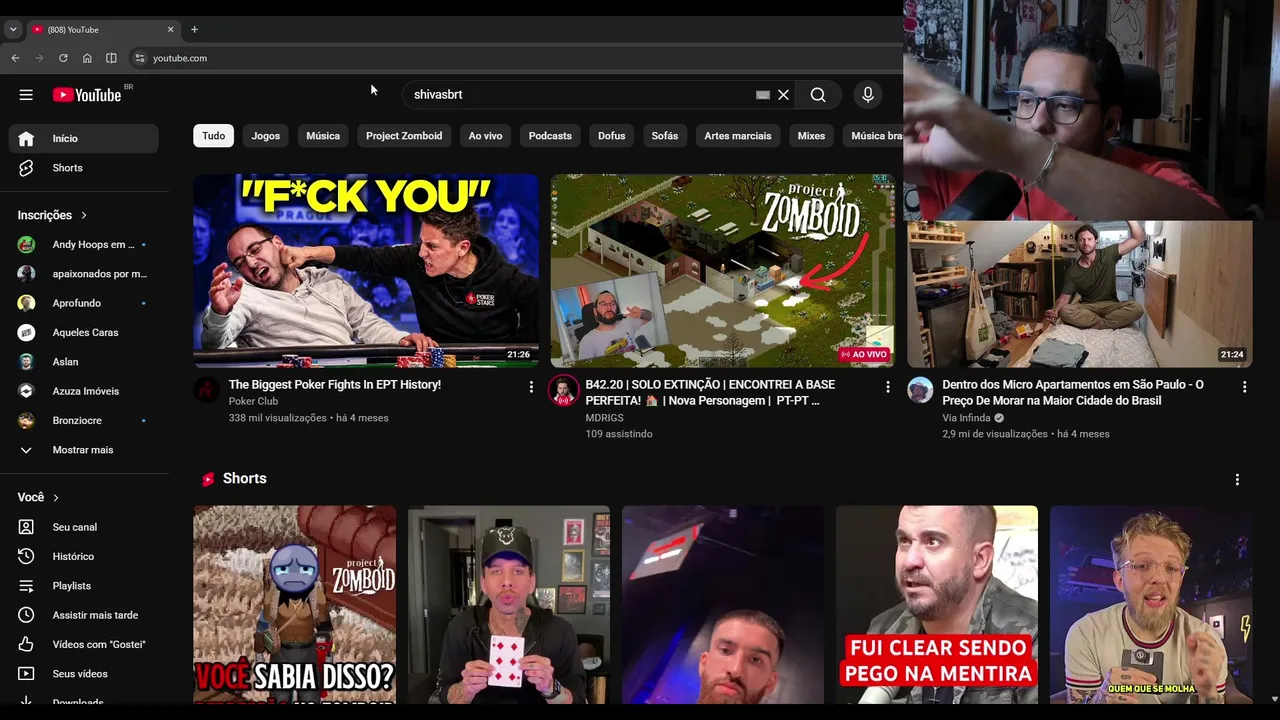This screenshot has width=1280, height=720.
Task: Open Histórico in the sidebar
Action: (x=84, y=556)
